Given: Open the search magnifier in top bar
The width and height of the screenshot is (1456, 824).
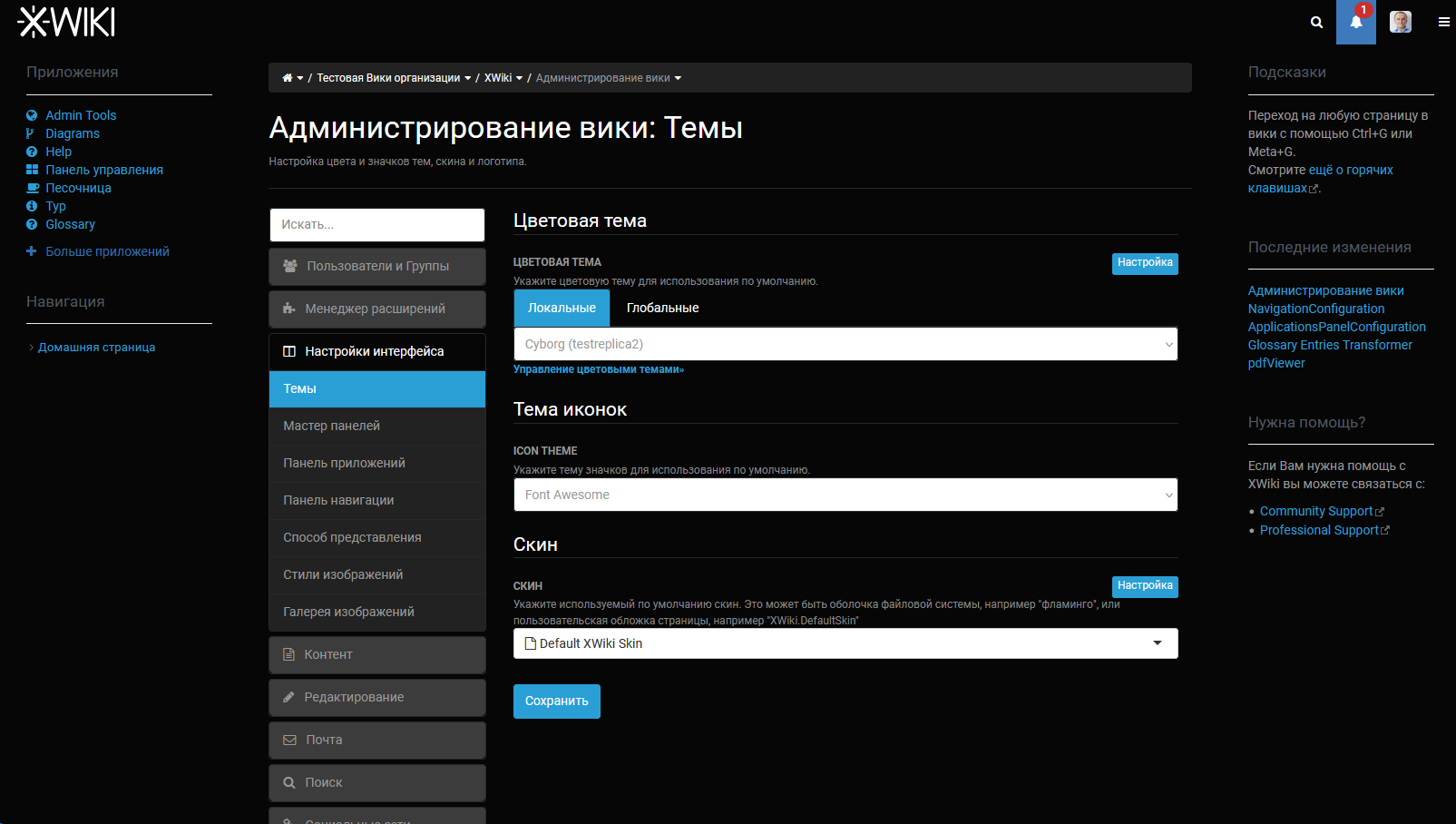Looking at the screenshot, I should point(1316,23).
